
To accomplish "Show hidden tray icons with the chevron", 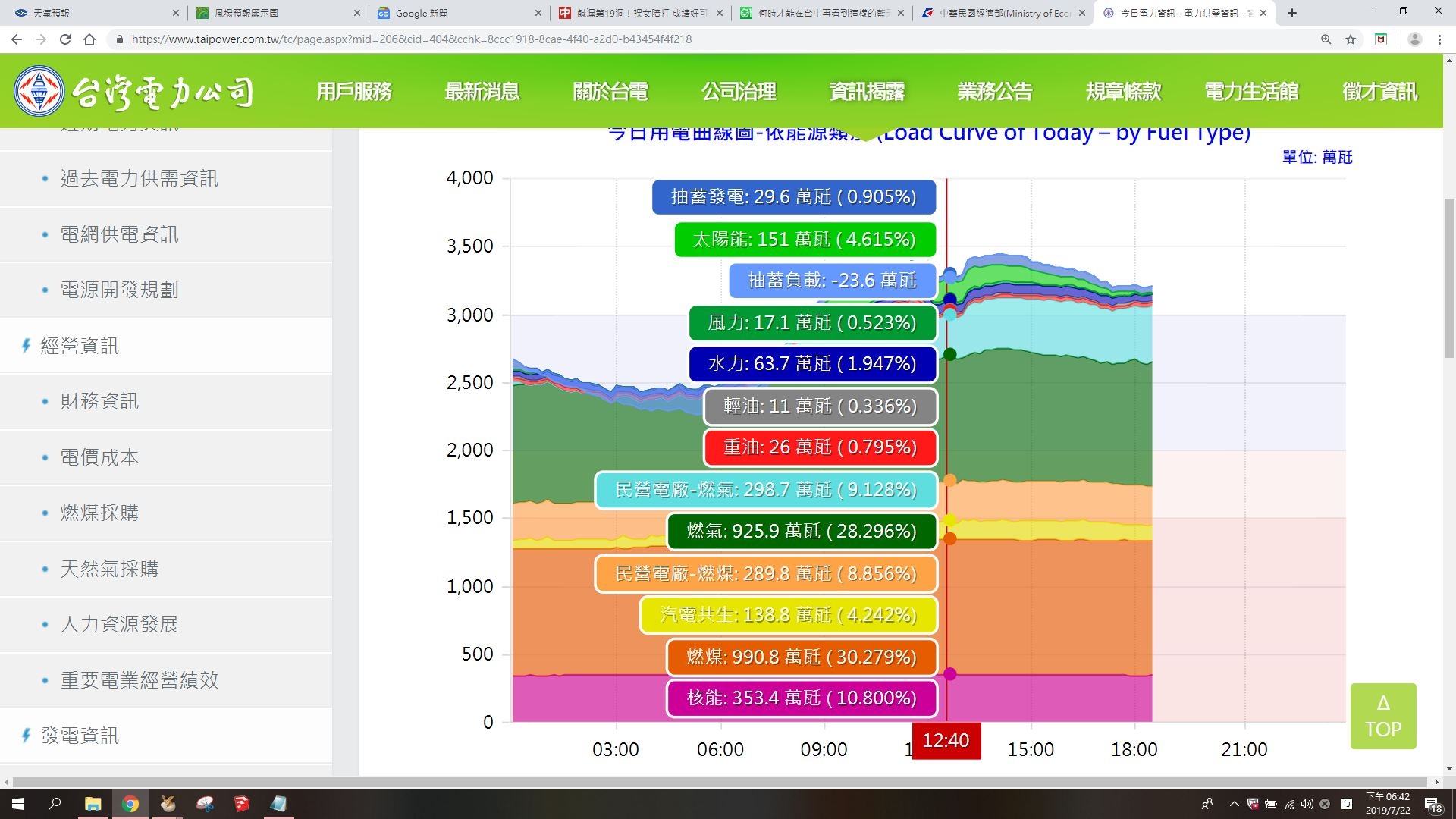I will (x=1234, y=804).
